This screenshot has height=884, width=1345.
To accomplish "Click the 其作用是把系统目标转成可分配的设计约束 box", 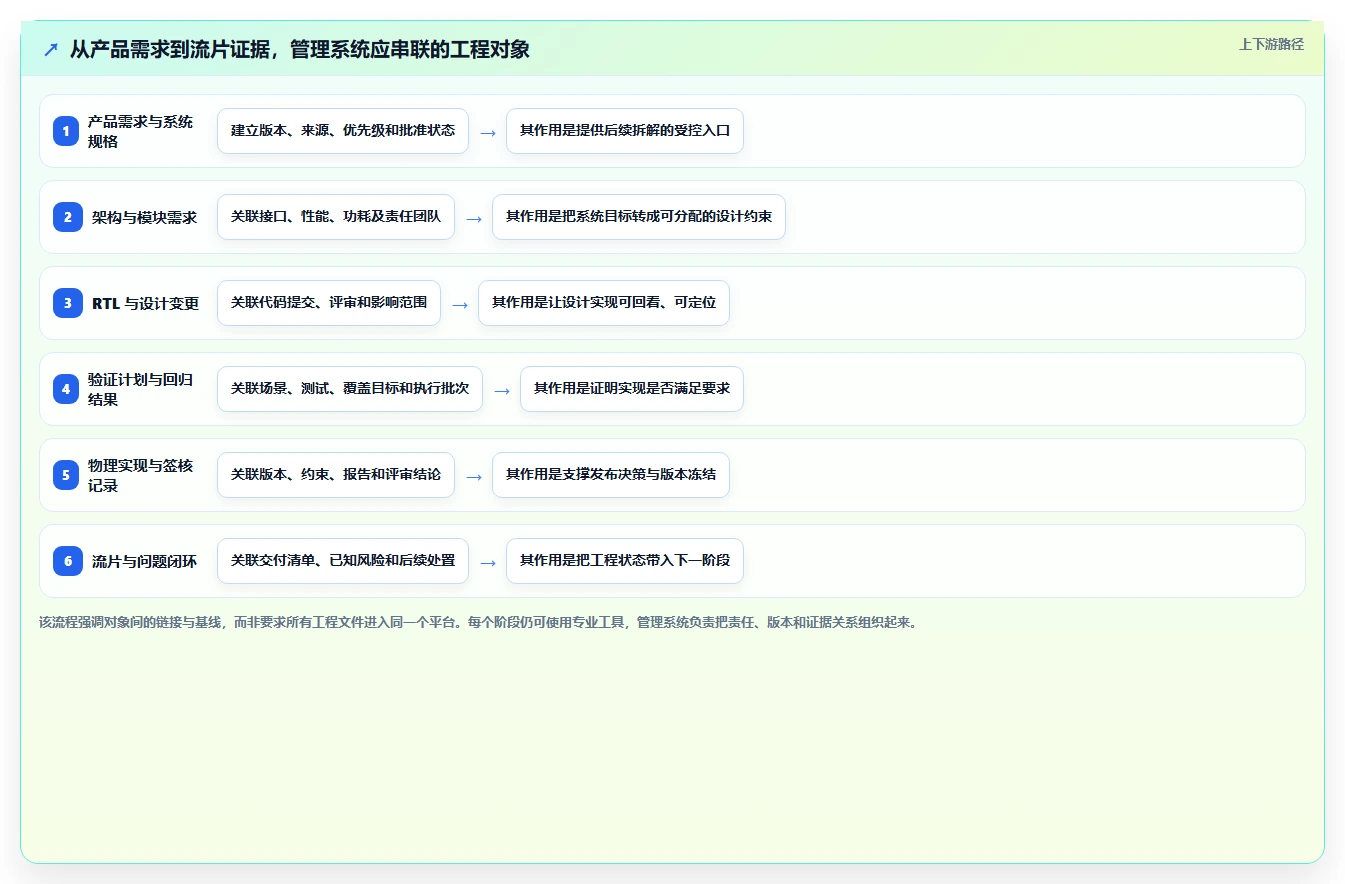I will point(639,217).
